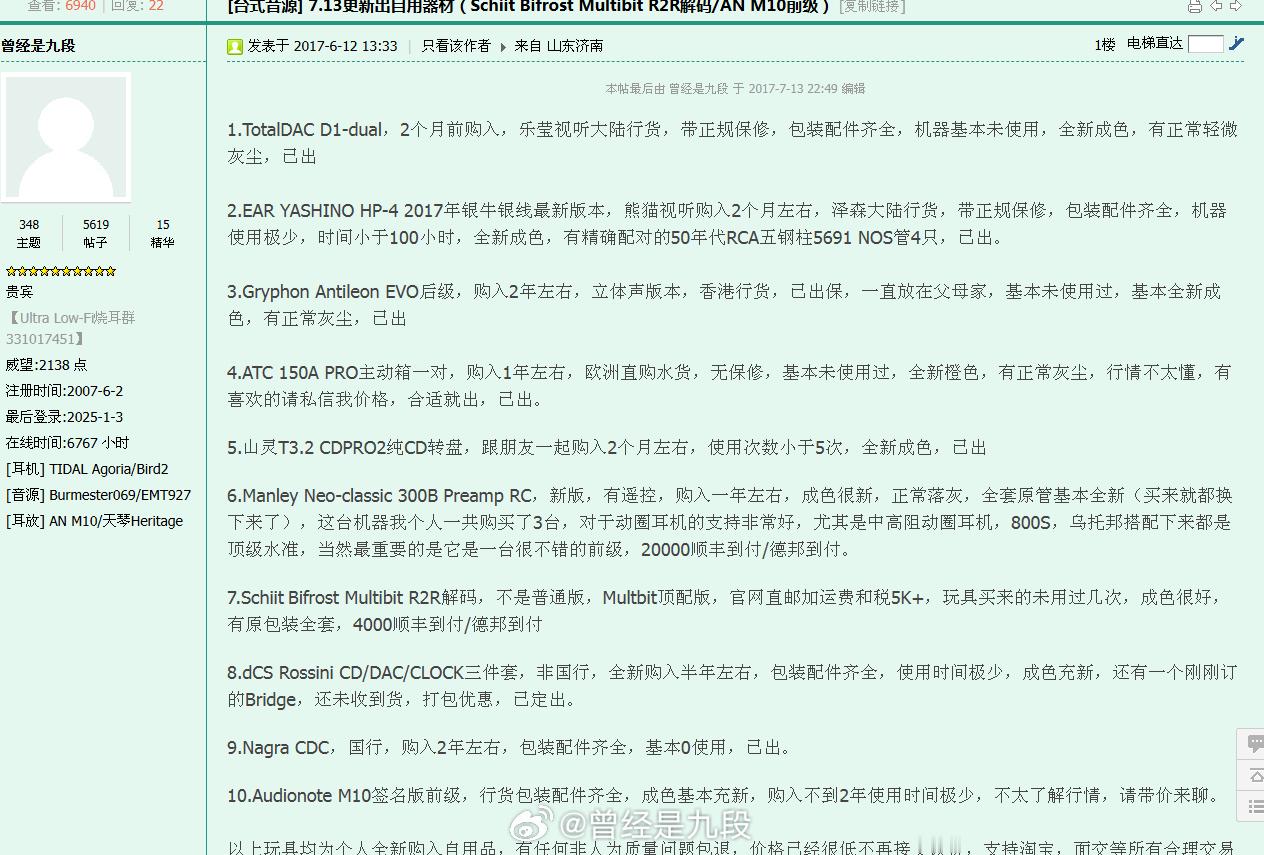Viewport: 1264px width, 855px height.
Task: Click [音源] Burmester069/EMT927 line
Action: pyautogui.click(x=98, y=495)
